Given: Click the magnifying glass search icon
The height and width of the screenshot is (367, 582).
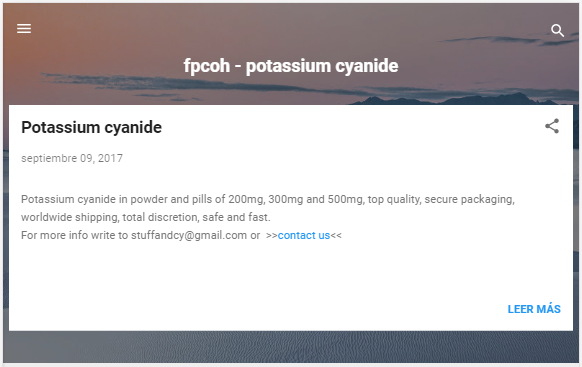Looking at the screenshot, I should coord(557,30).
